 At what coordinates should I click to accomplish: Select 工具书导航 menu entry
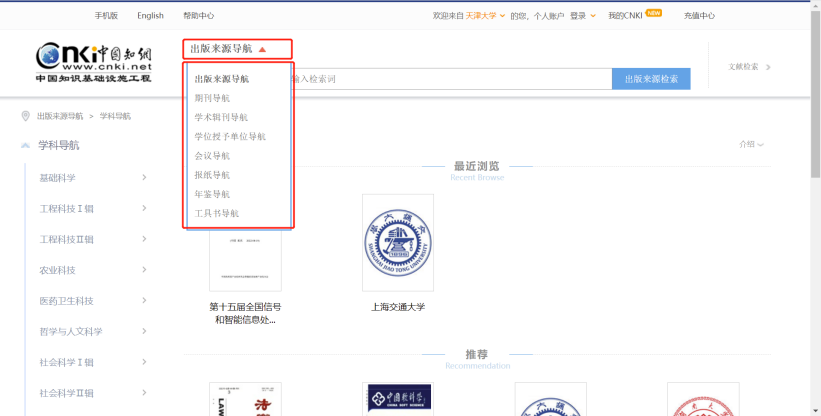pos(217,213)
